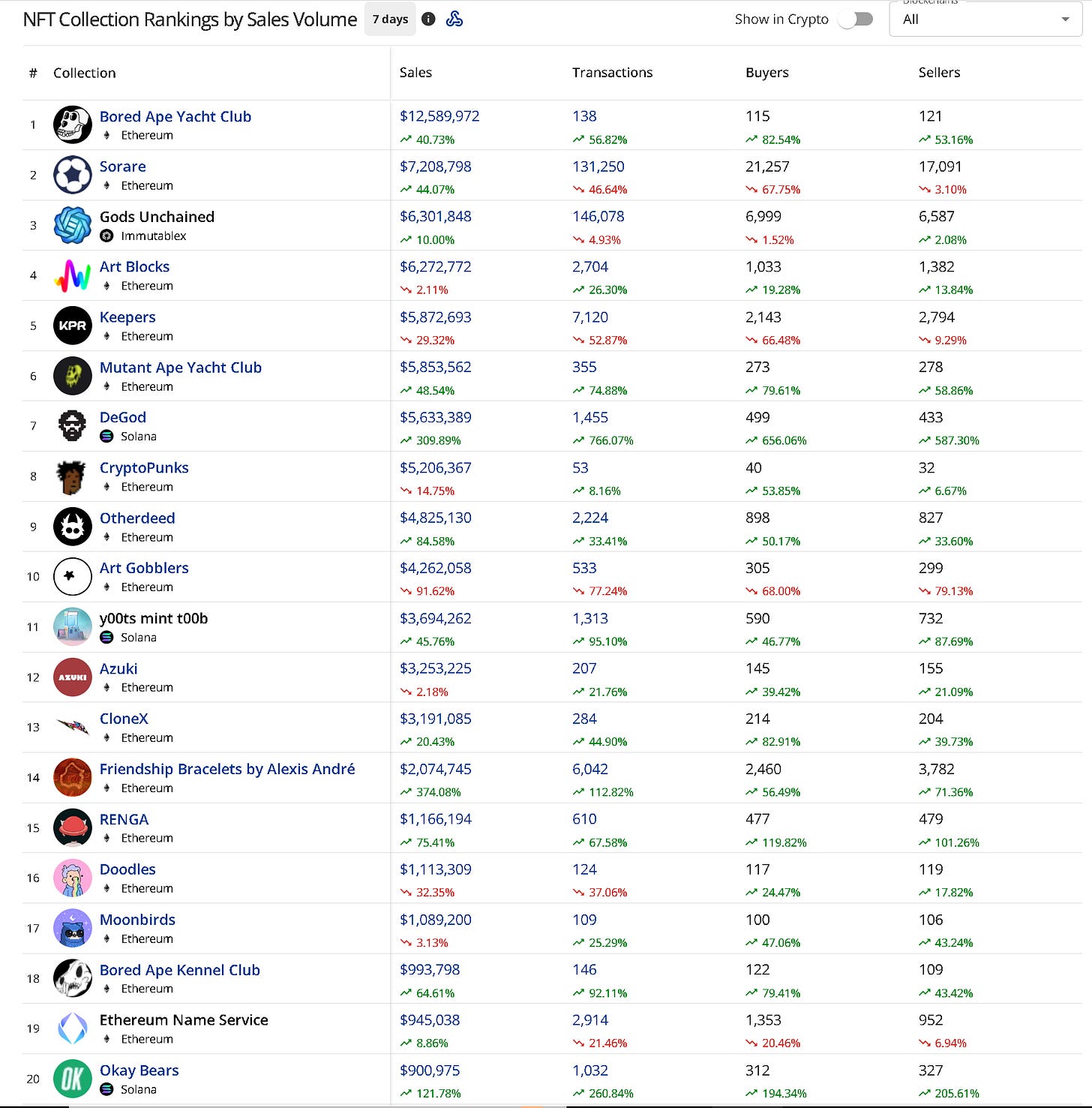The width and height of the screenshot is (1092, 1108).
Task: Click the Ethereum Name Service collection name
Action: pos(184,1020)
